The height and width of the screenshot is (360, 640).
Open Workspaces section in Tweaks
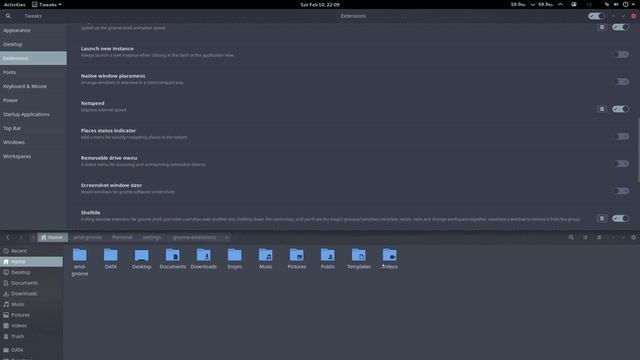33,156
